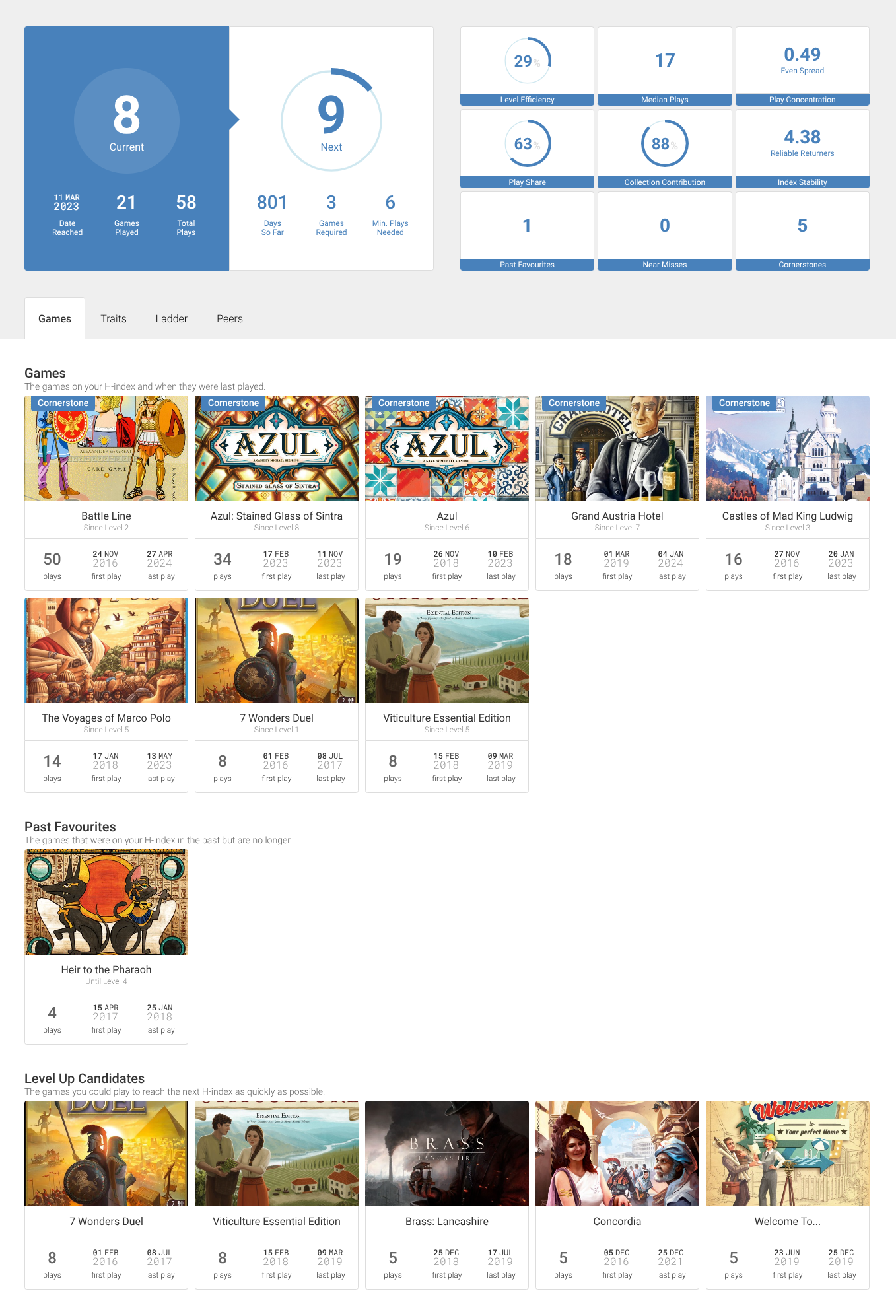This screenshot has width=896, height=1316.
Task: Click the Play Share 63% gauge
Action: click(x=528, y=143)
